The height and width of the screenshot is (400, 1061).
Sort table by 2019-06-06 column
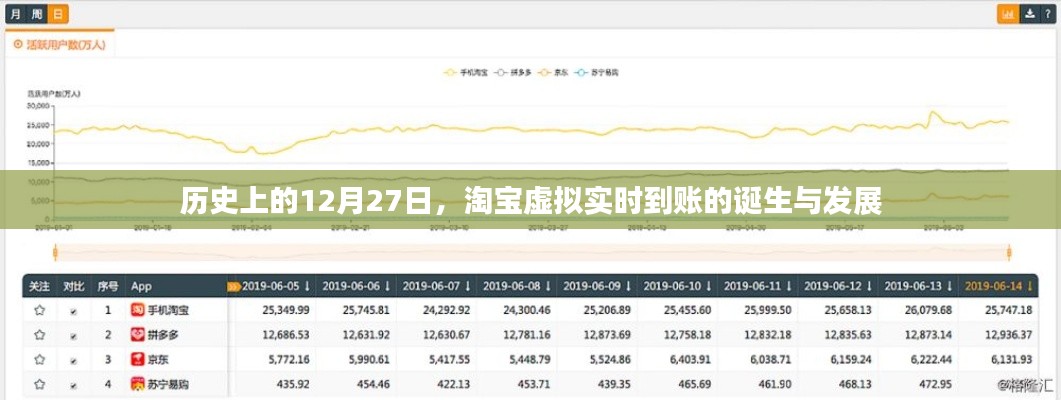[x=356, y=286]
